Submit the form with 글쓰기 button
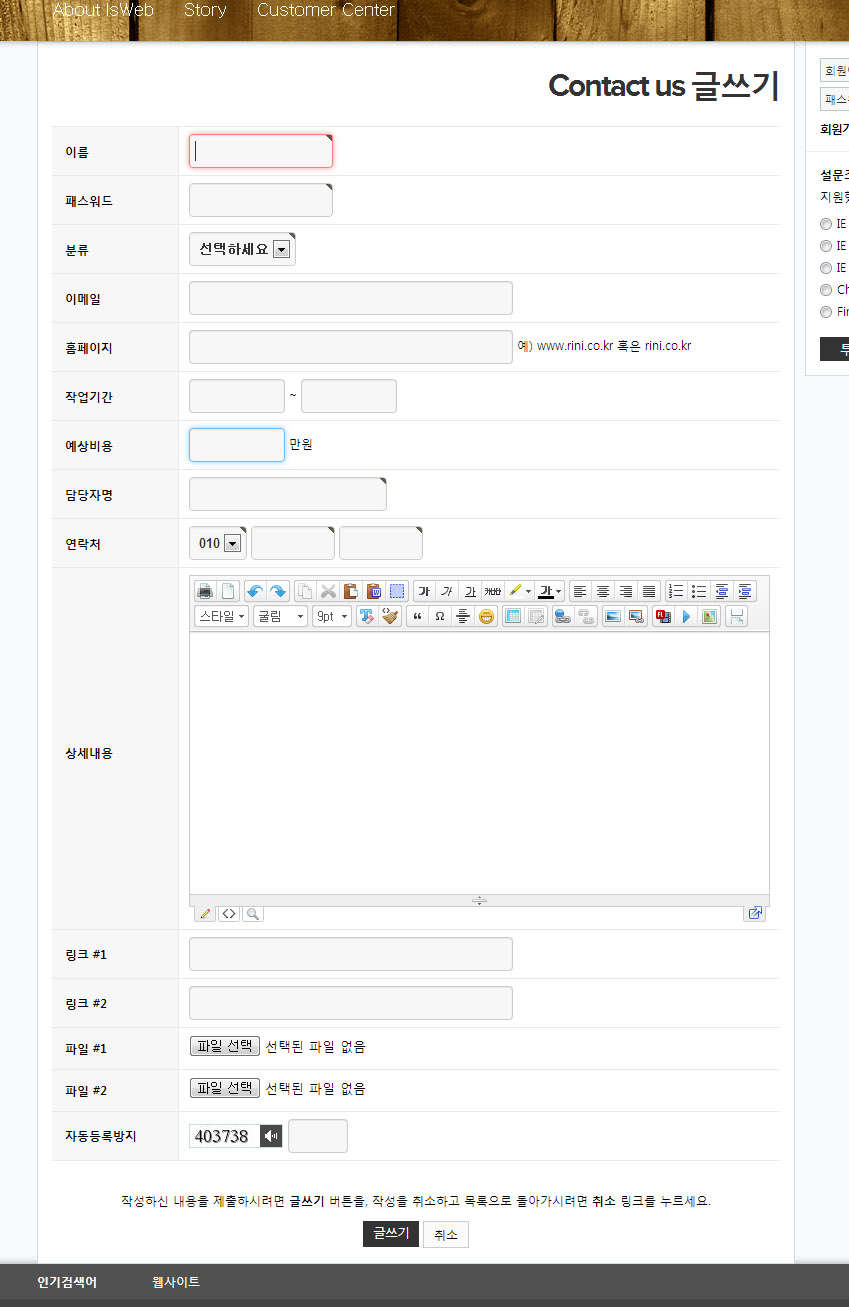The image size is (849, 1307). point(390,1234)
